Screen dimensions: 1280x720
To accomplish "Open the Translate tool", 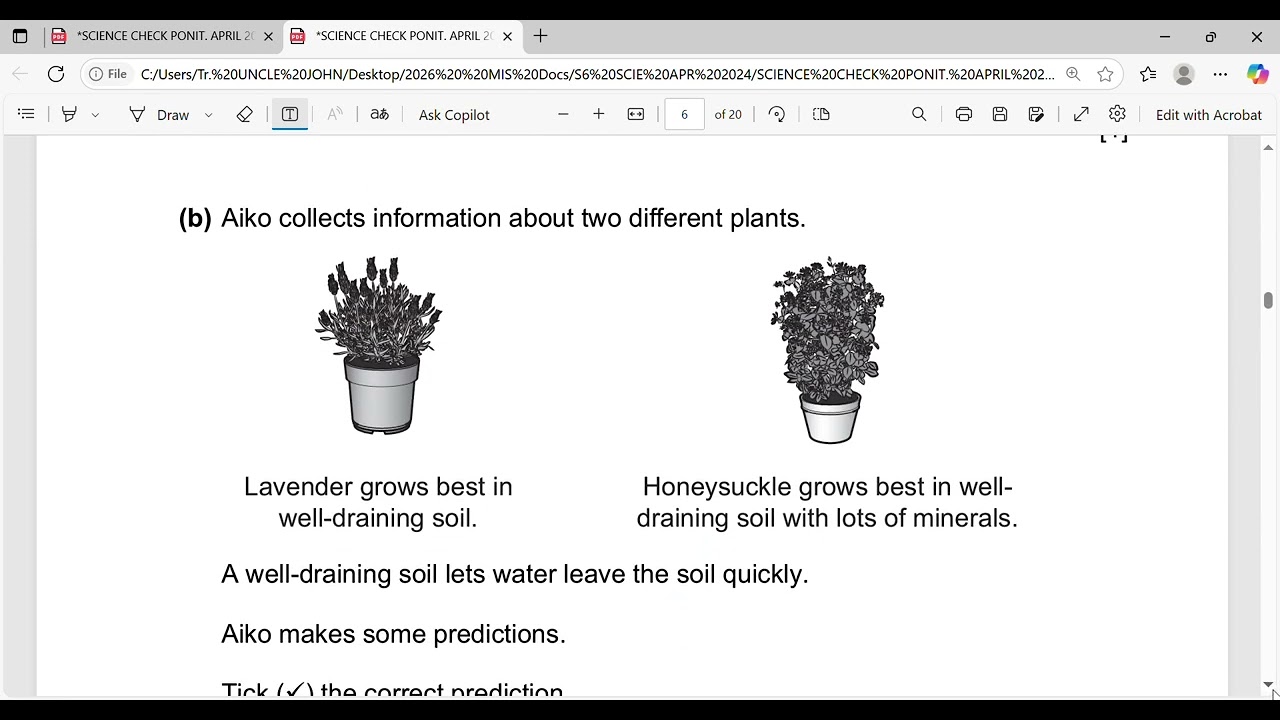I will pos(379,115).
